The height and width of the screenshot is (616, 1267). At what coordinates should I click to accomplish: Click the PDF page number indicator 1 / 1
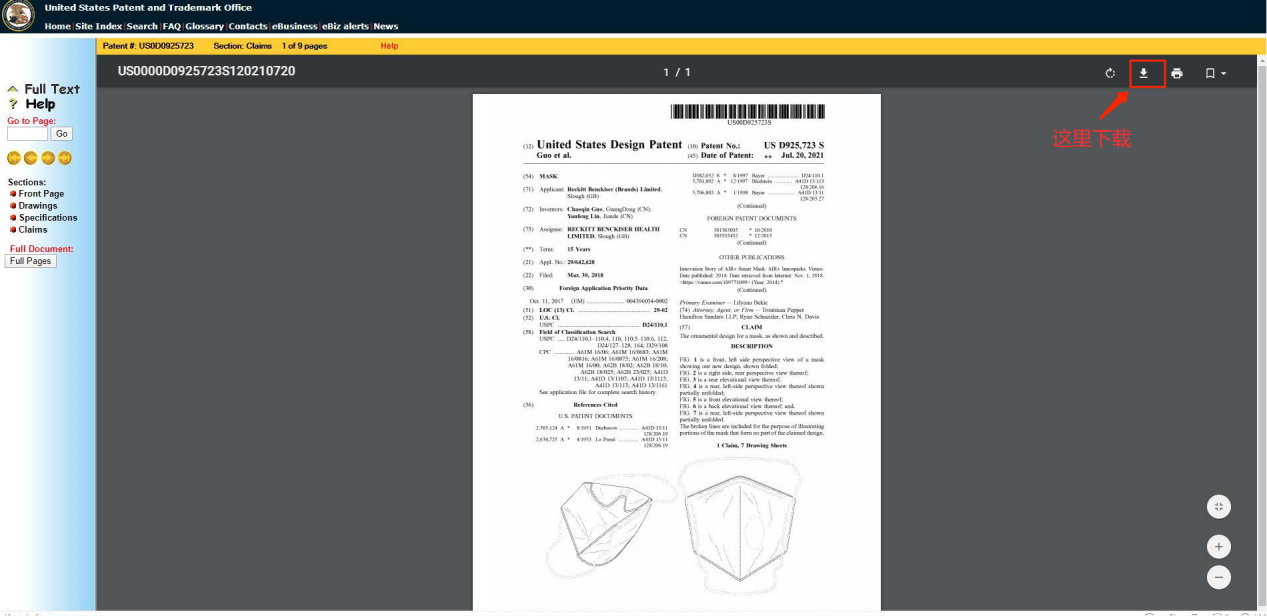tap(677, 72)
